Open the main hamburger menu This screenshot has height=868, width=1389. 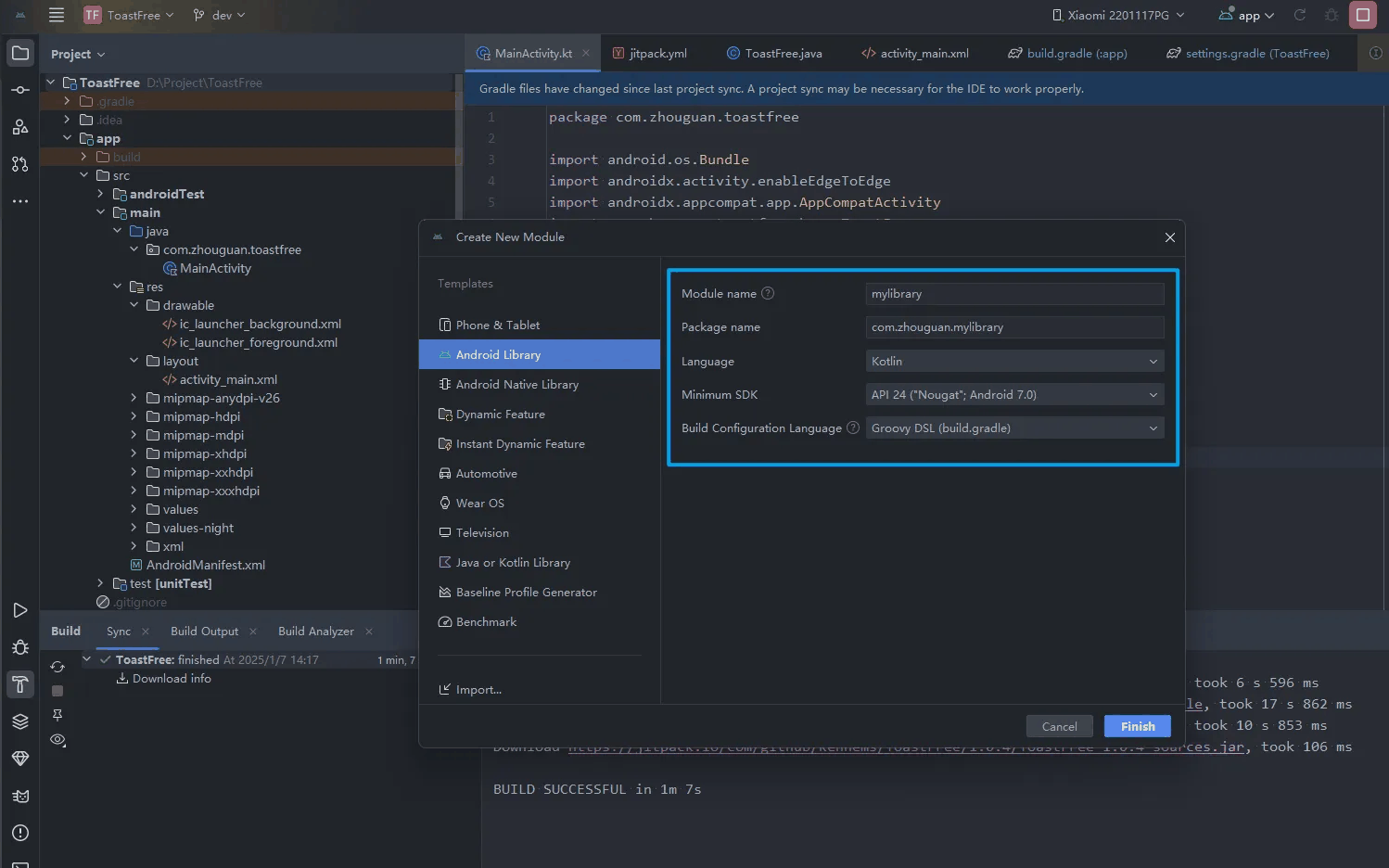point(57,15)
